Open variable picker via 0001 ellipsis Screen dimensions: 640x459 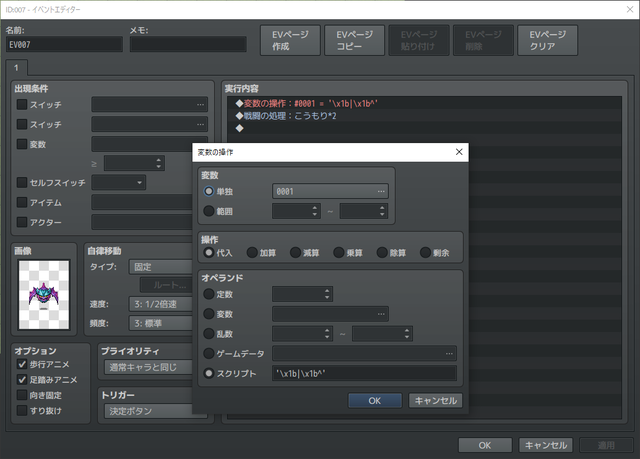click(x=381, y=191)
